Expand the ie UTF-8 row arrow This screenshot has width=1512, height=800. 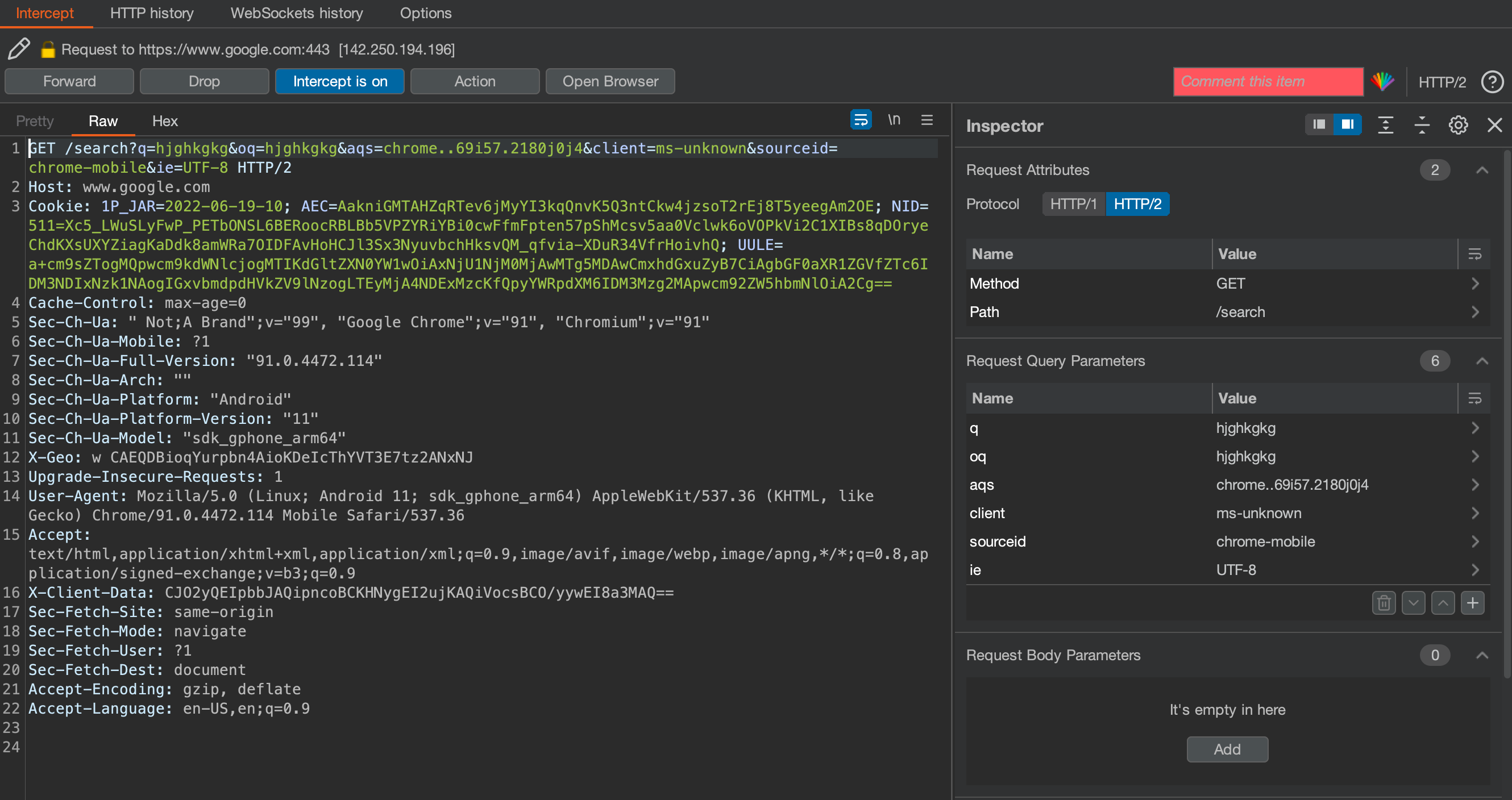tap(1475, 569)
